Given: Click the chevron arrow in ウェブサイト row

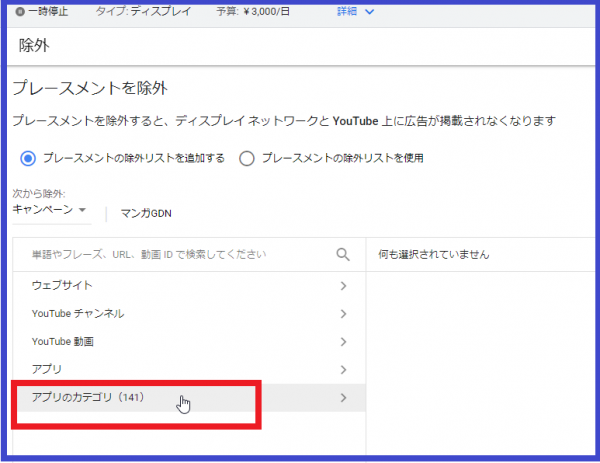Looking at the screenshot, I should click(343, 286).
